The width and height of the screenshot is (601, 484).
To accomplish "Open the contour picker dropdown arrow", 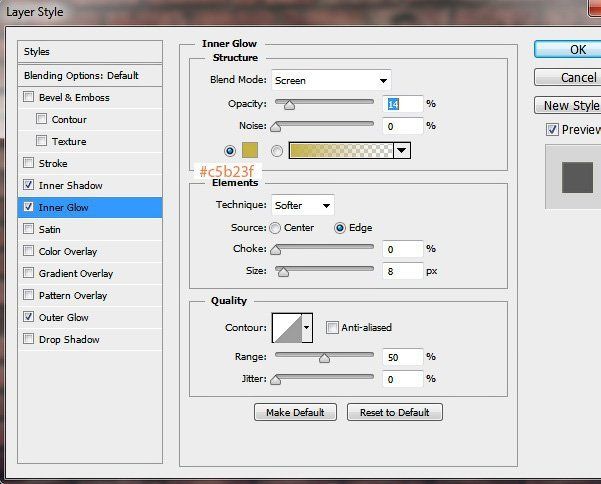I will (306, 327).
